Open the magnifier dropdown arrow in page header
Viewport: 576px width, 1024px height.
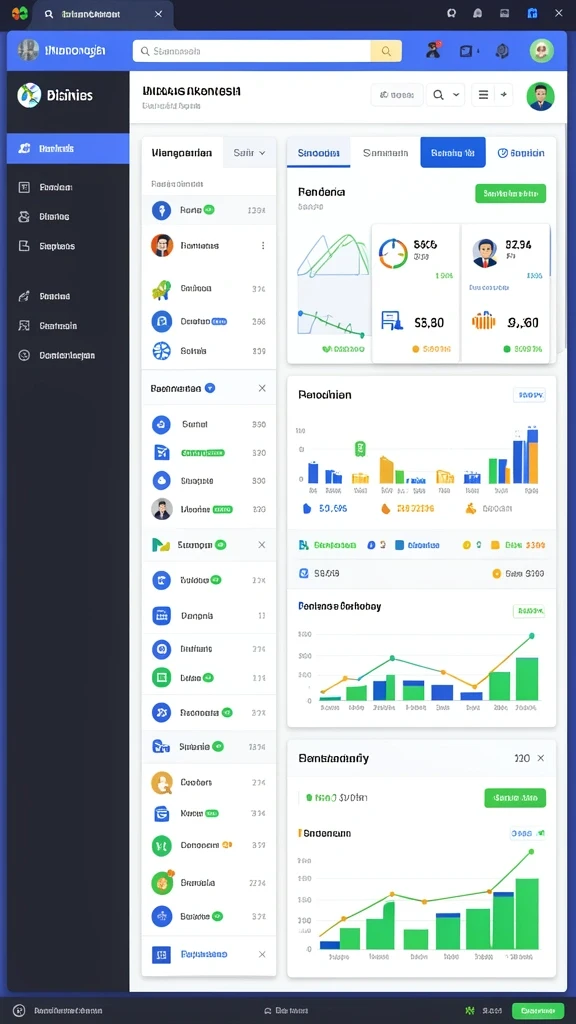(456, 95)
